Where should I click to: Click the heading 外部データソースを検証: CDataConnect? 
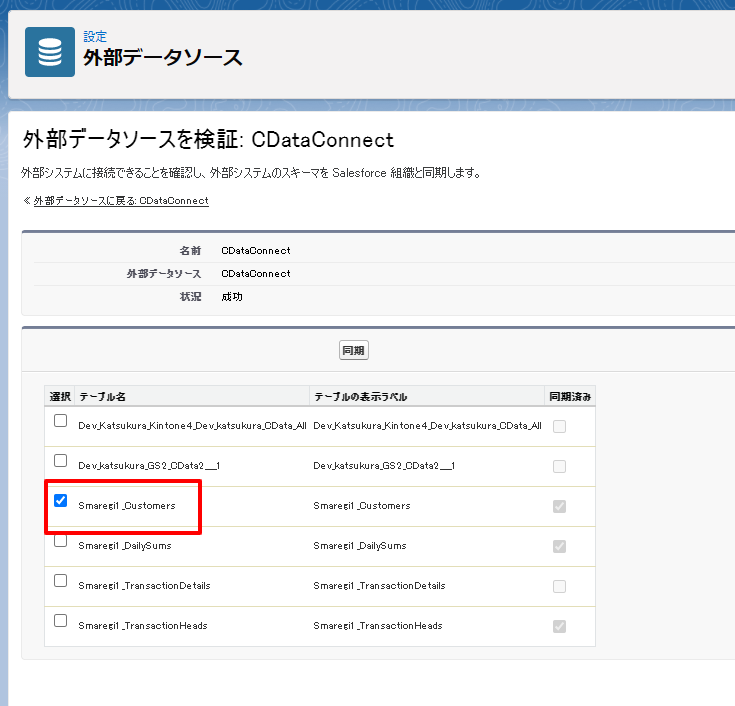208,140
